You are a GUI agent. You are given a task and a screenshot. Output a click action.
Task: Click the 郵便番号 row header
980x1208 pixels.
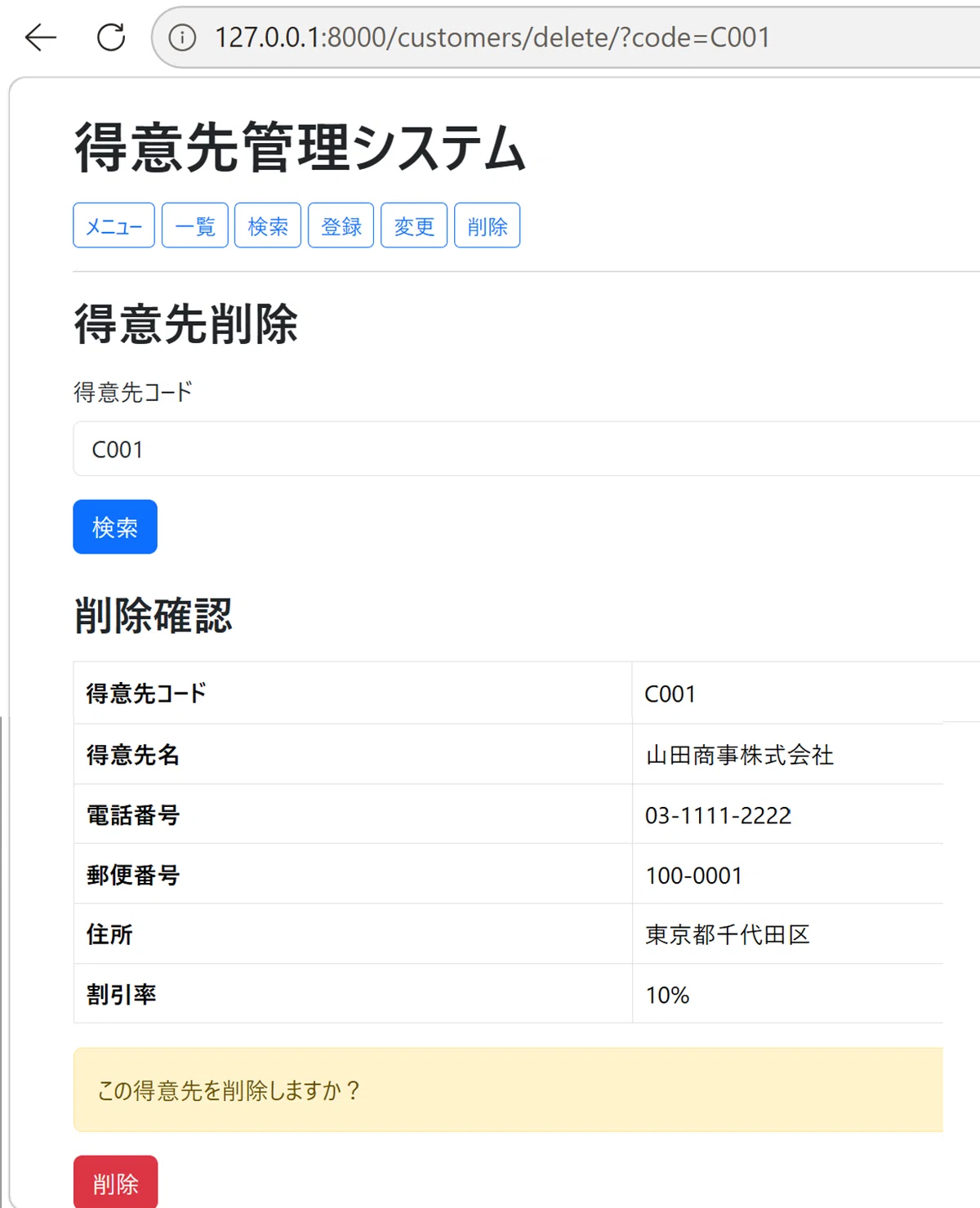(x=353, y=874)
